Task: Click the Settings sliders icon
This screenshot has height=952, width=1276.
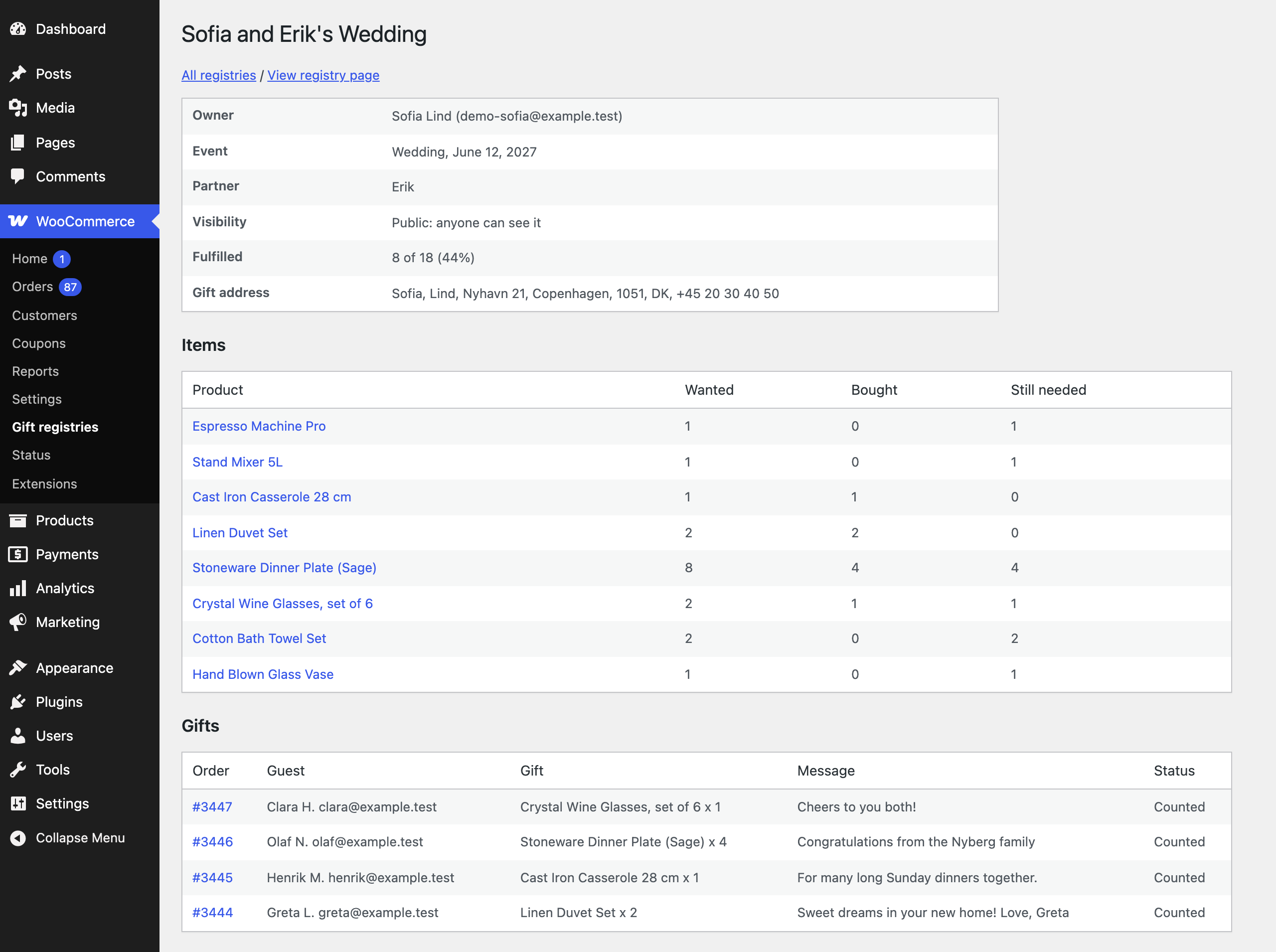Action: (x=18, y=804)
